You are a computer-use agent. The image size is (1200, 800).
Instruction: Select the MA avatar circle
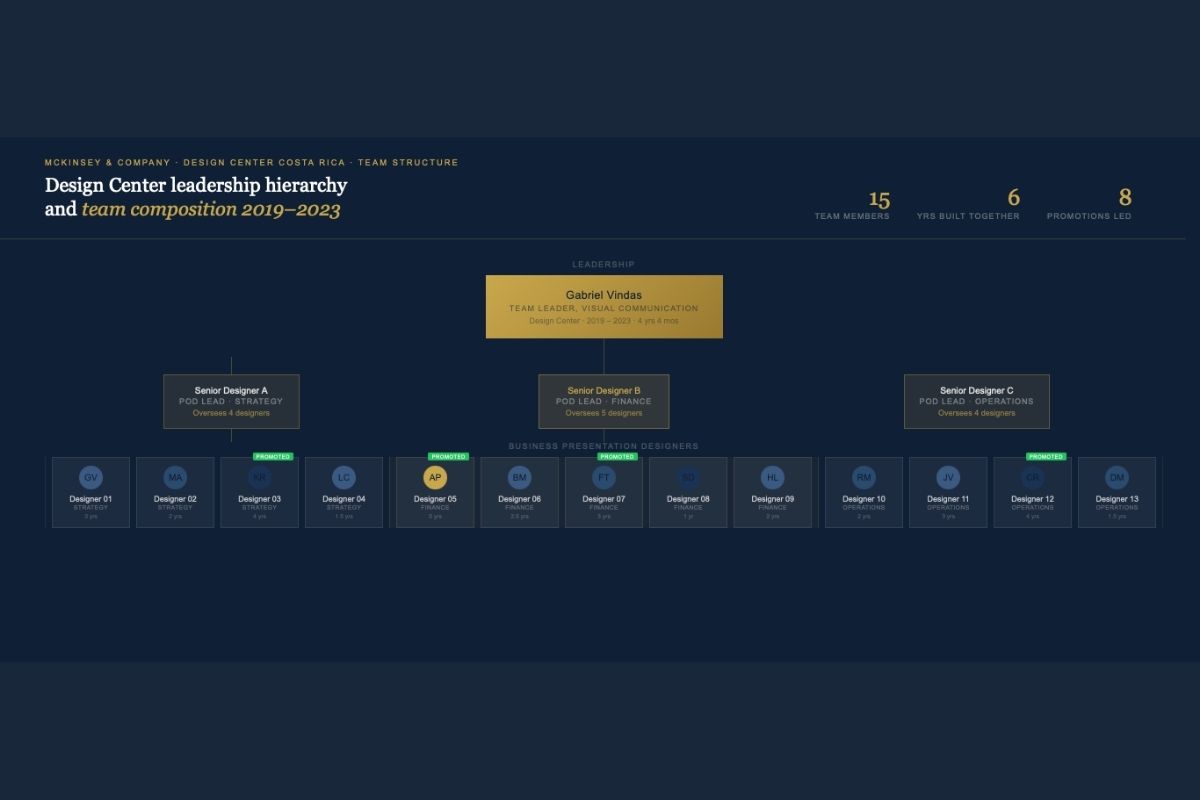(175, 478)
